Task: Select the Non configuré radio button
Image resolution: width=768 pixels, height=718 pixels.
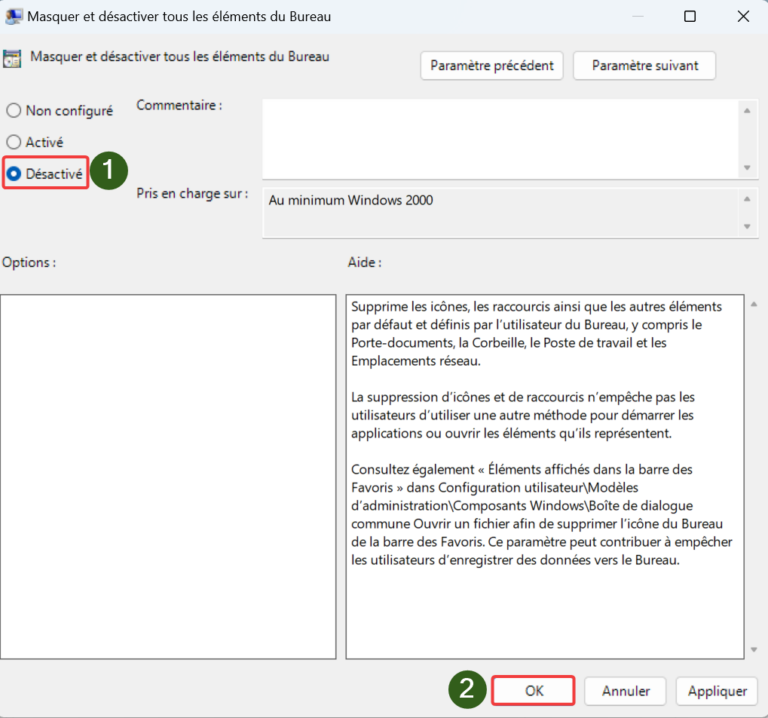Action: click(14, 111)
